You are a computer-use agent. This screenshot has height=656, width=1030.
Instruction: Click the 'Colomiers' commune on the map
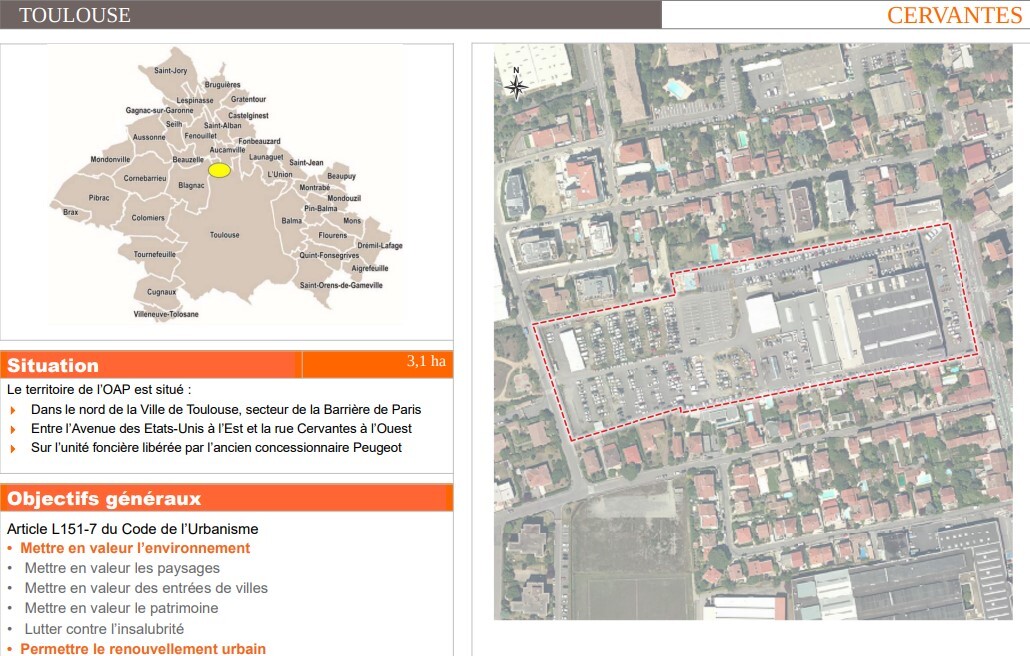point(148,217)
